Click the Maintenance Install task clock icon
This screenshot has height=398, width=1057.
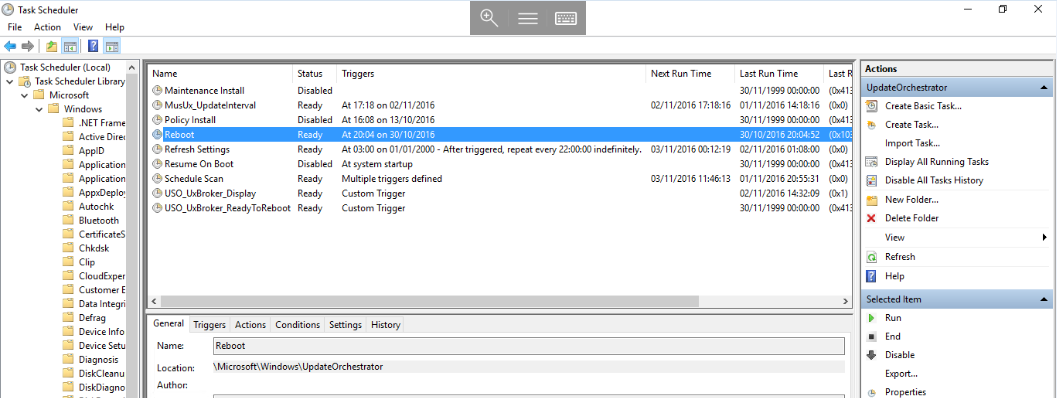pos(157,90)
